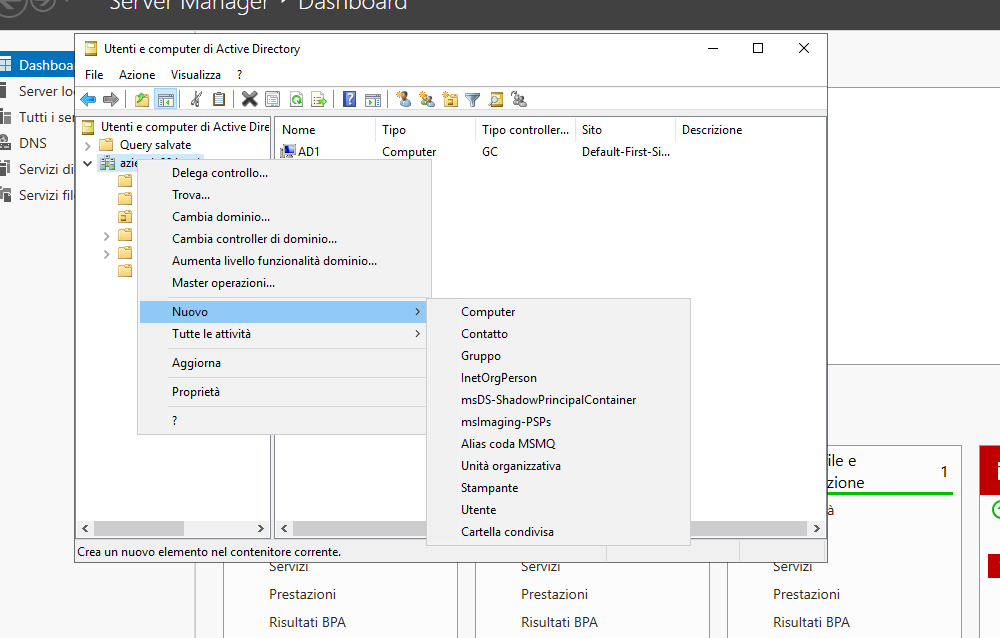1000x638 pixels.
Task: Click list pane scrollbar right arrow
Action: point(816,528)
